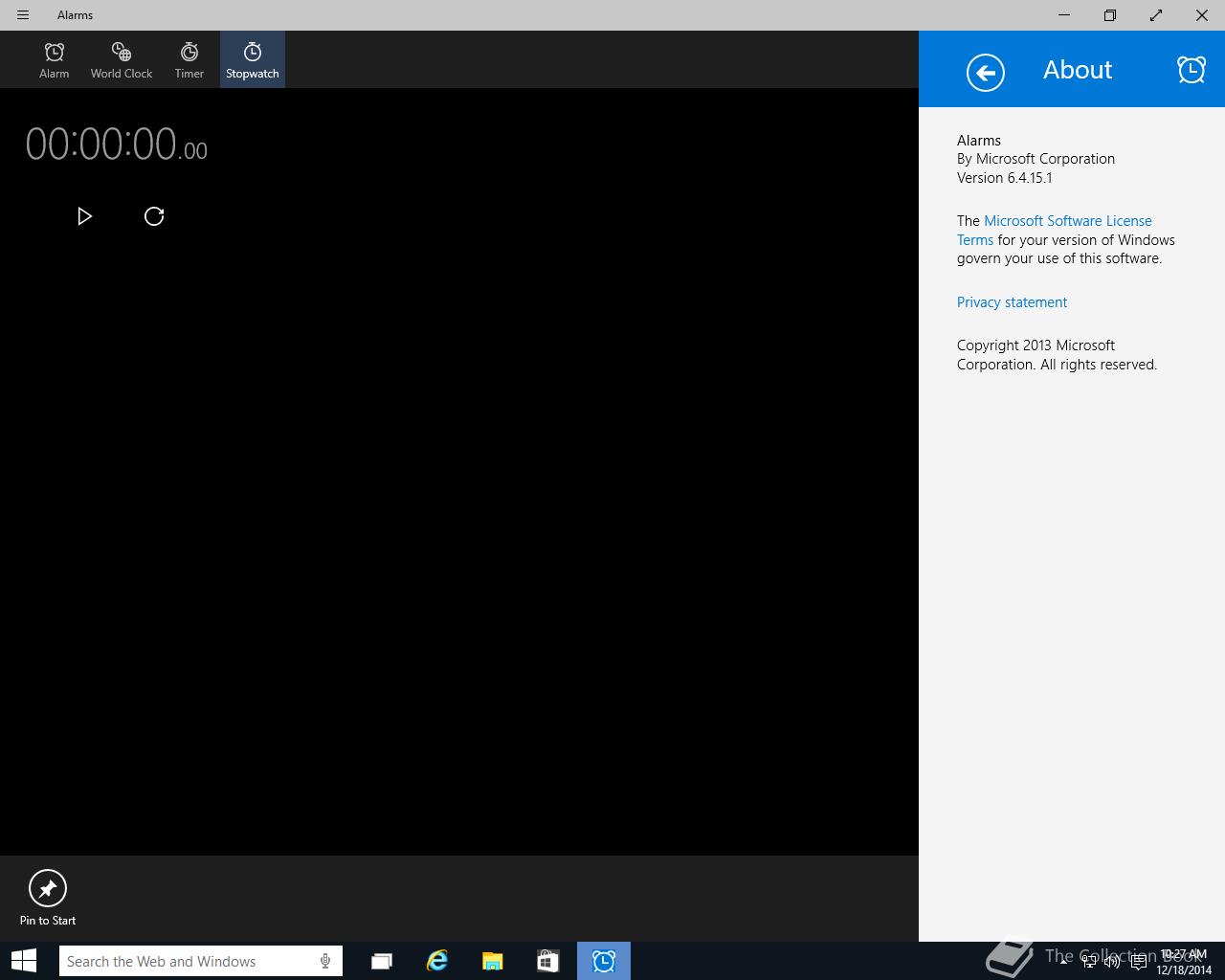Click the stopwatch time display 00:00:00.00
Image resolution: width=1225 pixels, height=980 pixels.
116,145
